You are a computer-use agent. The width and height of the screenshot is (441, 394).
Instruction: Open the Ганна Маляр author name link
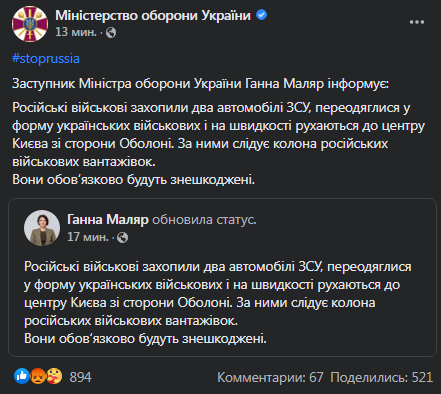[108, 220]
